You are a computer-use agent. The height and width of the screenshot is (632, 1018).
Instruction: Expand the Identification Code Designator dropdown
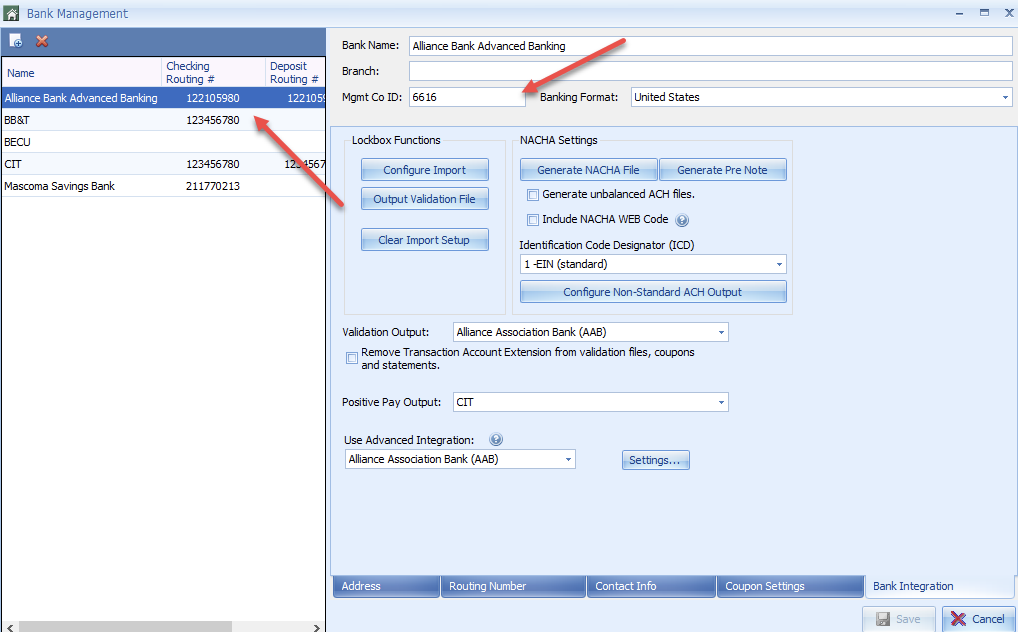click(x=779, y=264)
